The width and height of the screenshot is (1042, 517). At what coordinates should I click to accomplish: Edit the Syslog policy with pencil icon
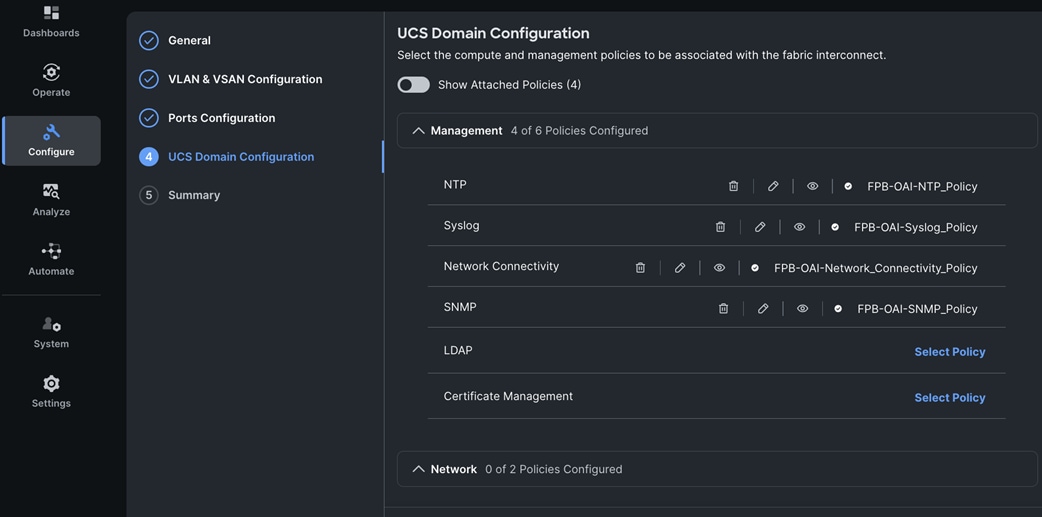pos(760,227)
